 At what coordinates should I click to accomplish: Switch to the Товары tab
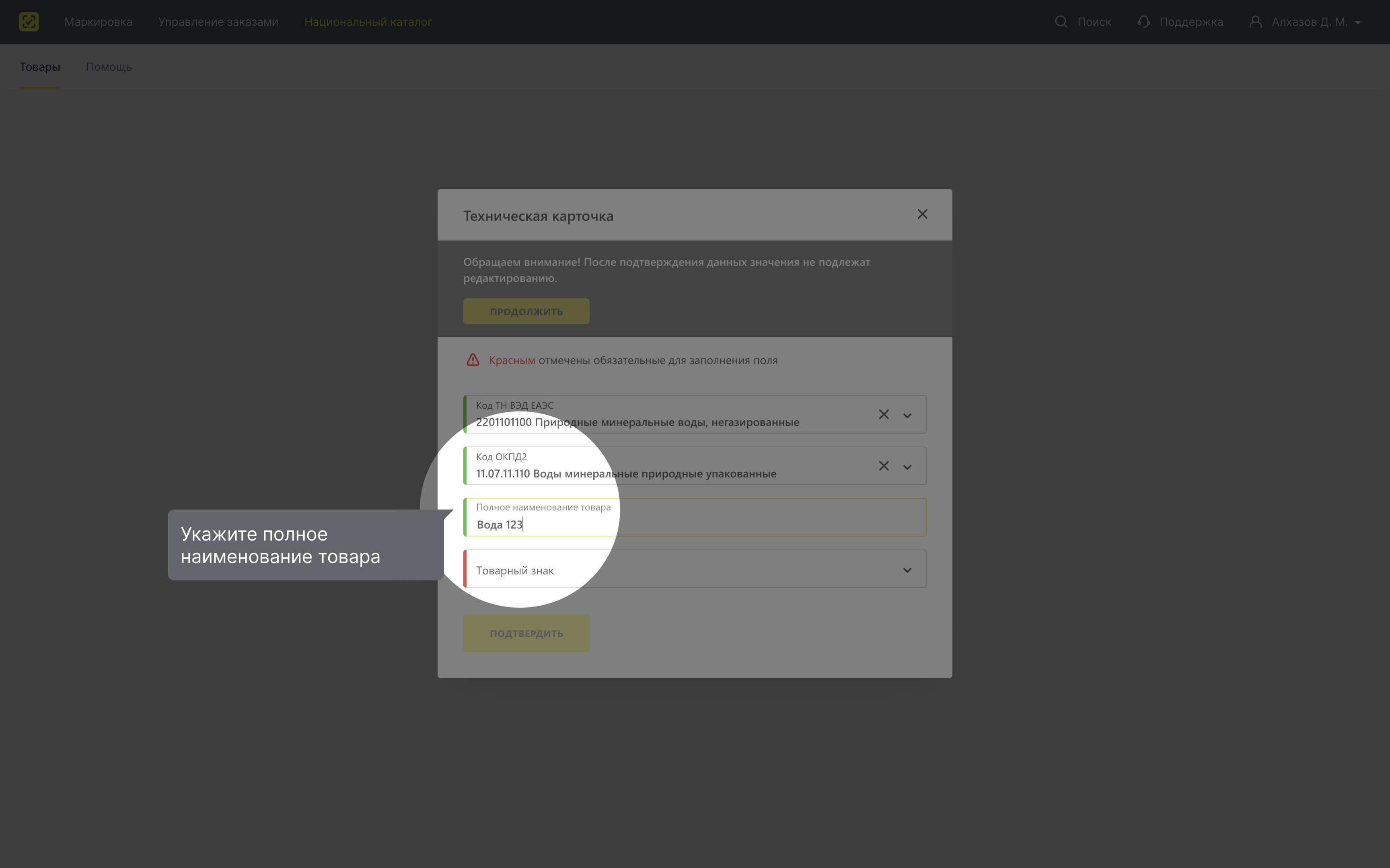pyautogui.click(x=39, y=67)
